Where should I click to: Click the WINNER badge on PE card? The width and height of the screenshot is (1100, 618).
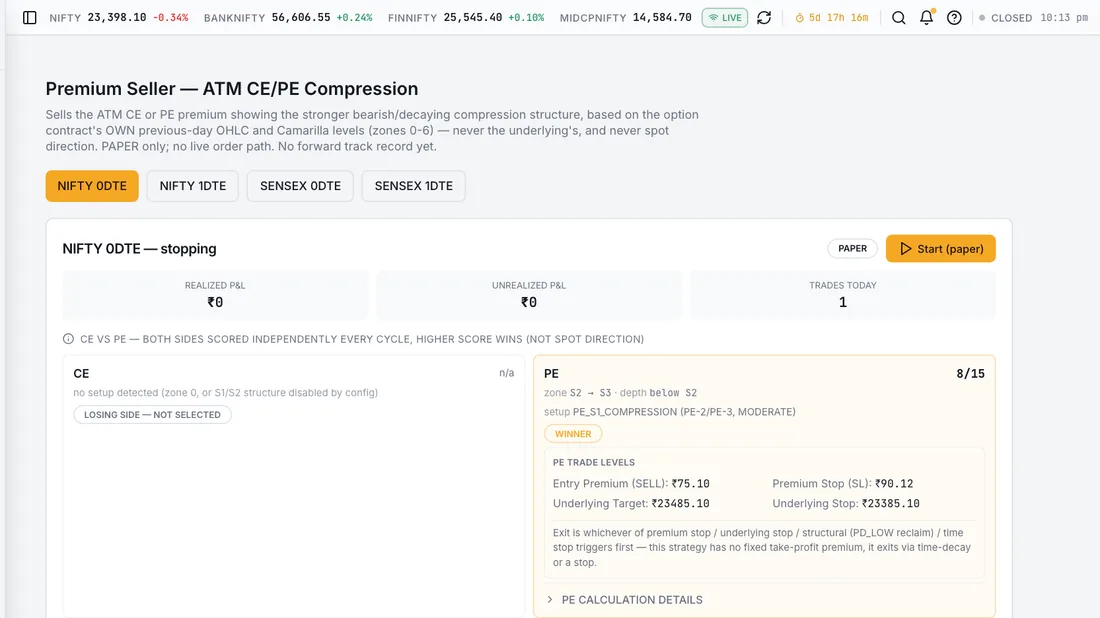click(x=573, y=434)
